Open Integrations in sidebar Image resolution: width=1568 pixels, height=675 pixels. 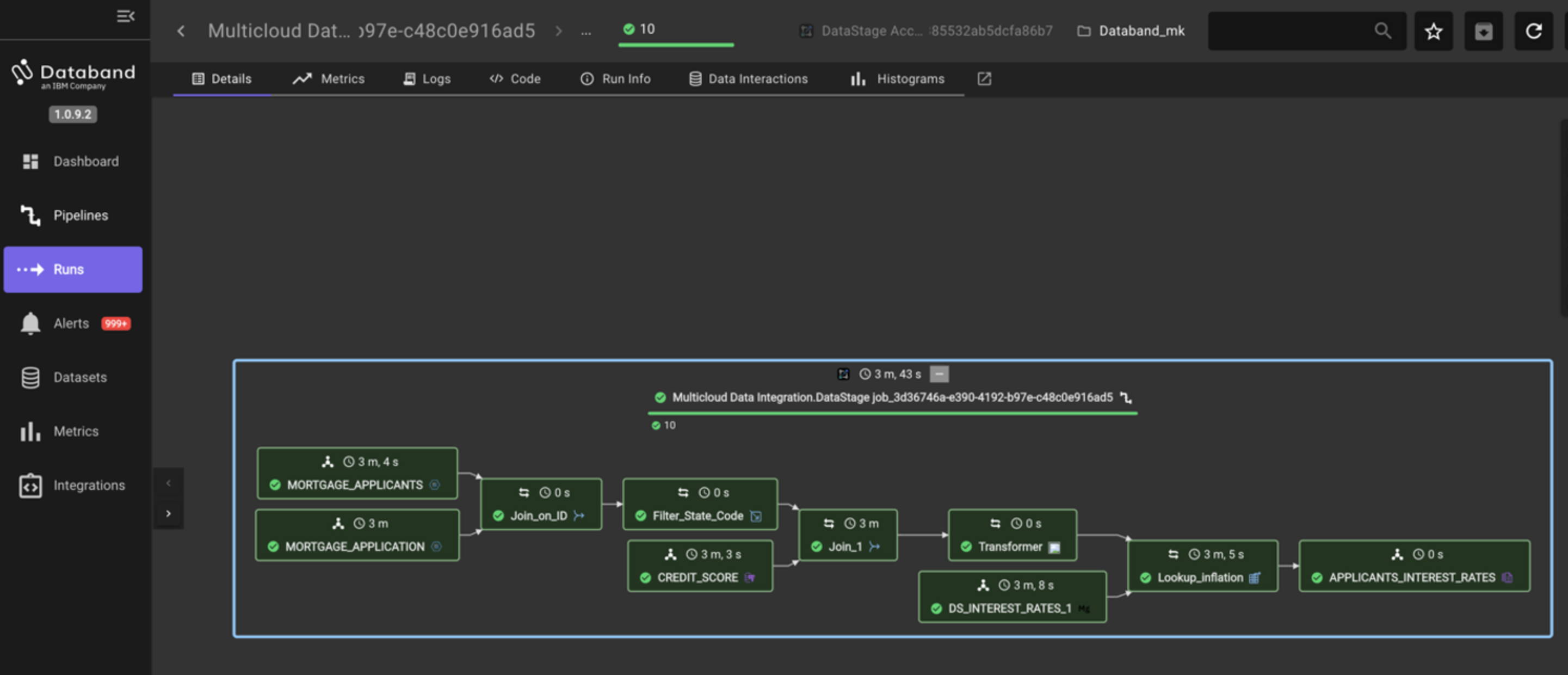click(x=73, y=486)
